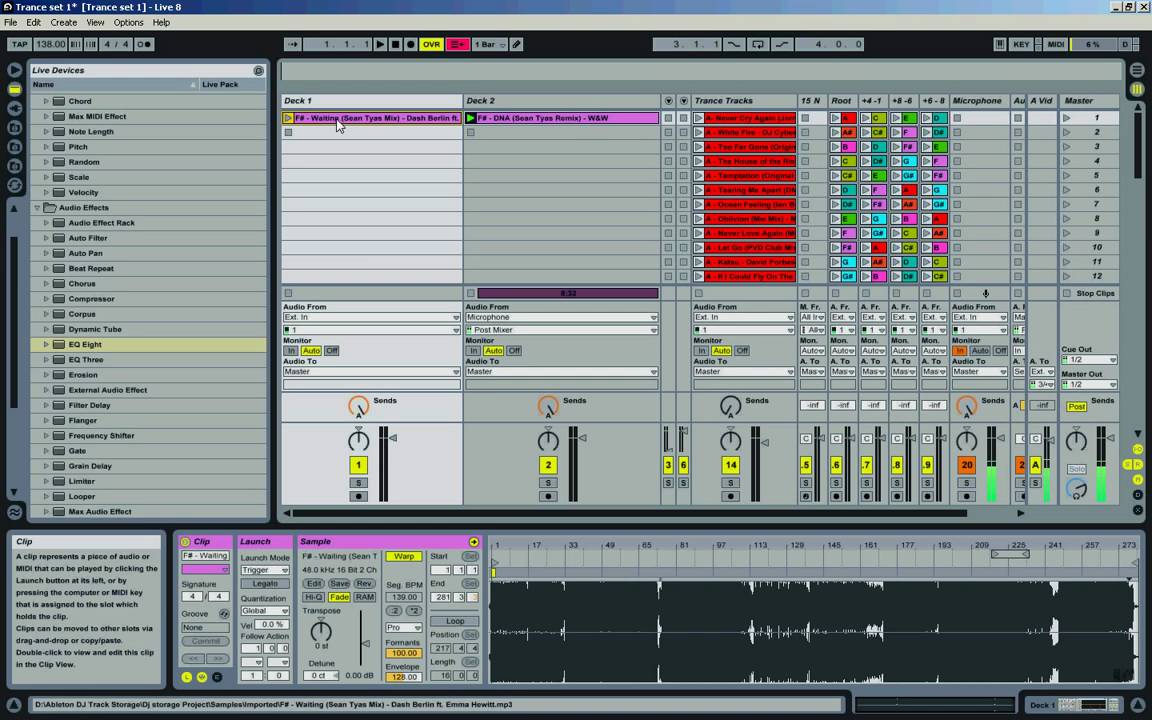This screenshot has width=1152, height=720.
Task: Click the Deck 1 Send A knob
Action: [359, 406]
